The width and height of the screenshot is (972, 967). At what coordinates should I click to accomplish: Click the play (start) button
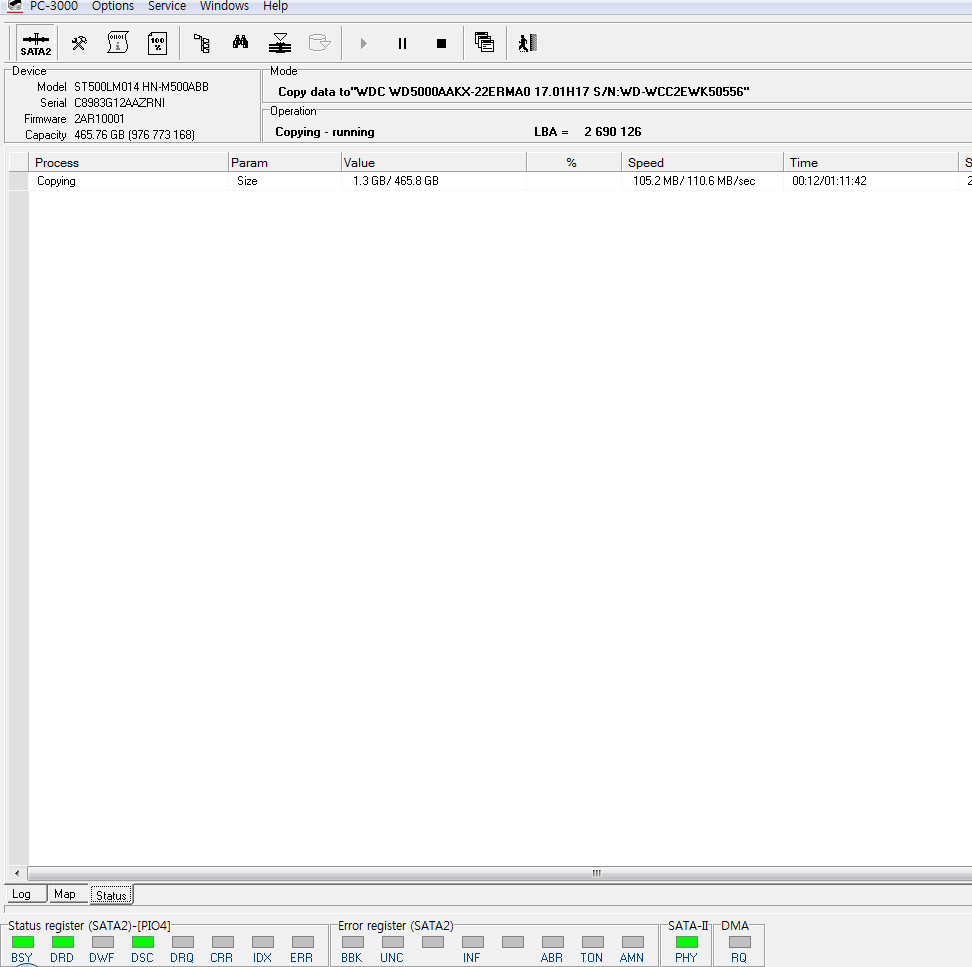point(364,43)
